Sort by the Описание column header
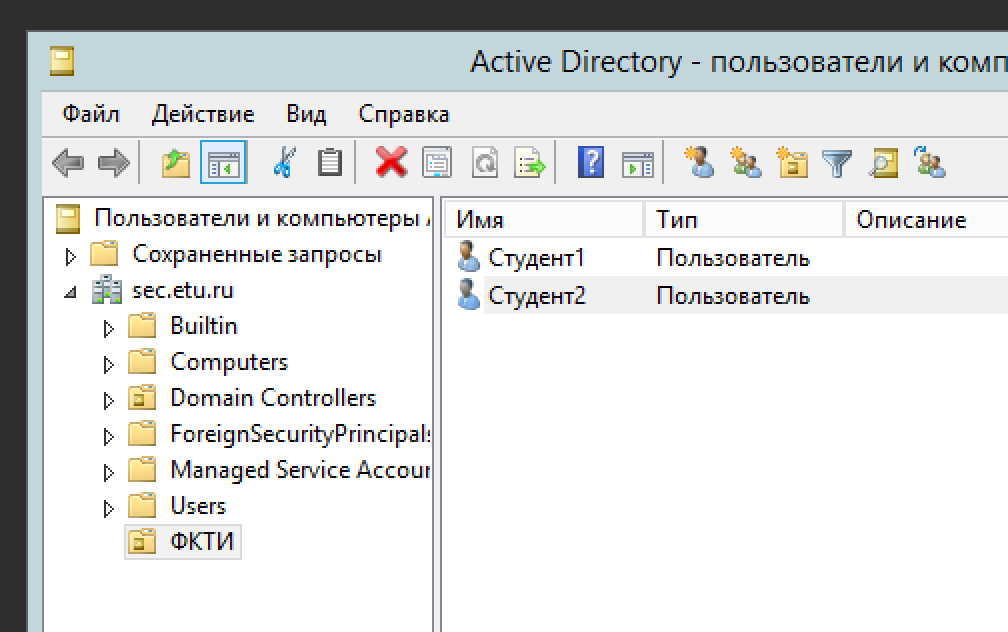The image size is (1008, 632). coord(926,219)
